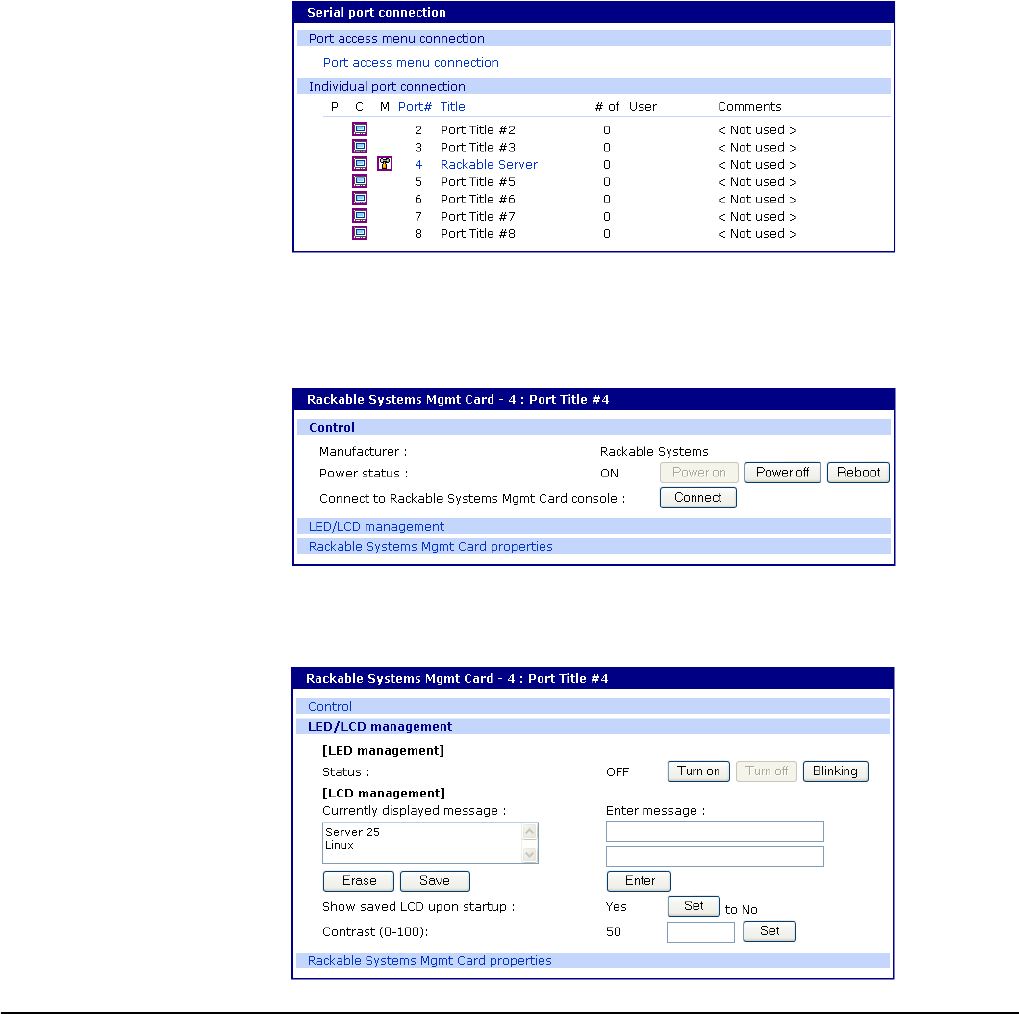Set show saved LCD upon startup to No
The image size is (1019, 1014).
pos(693,906)
